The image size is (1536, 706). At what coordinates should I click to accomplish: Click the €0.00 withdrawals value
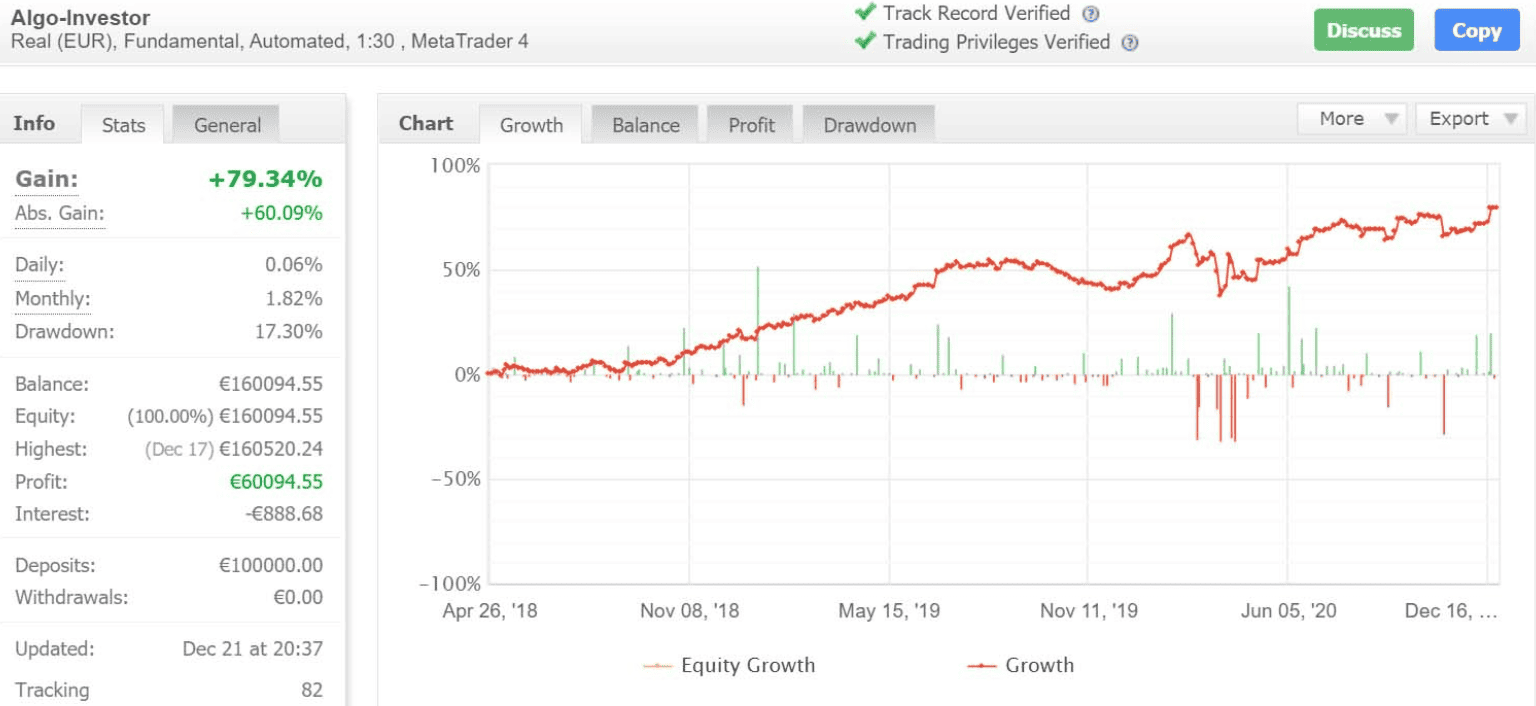point(298,597)
